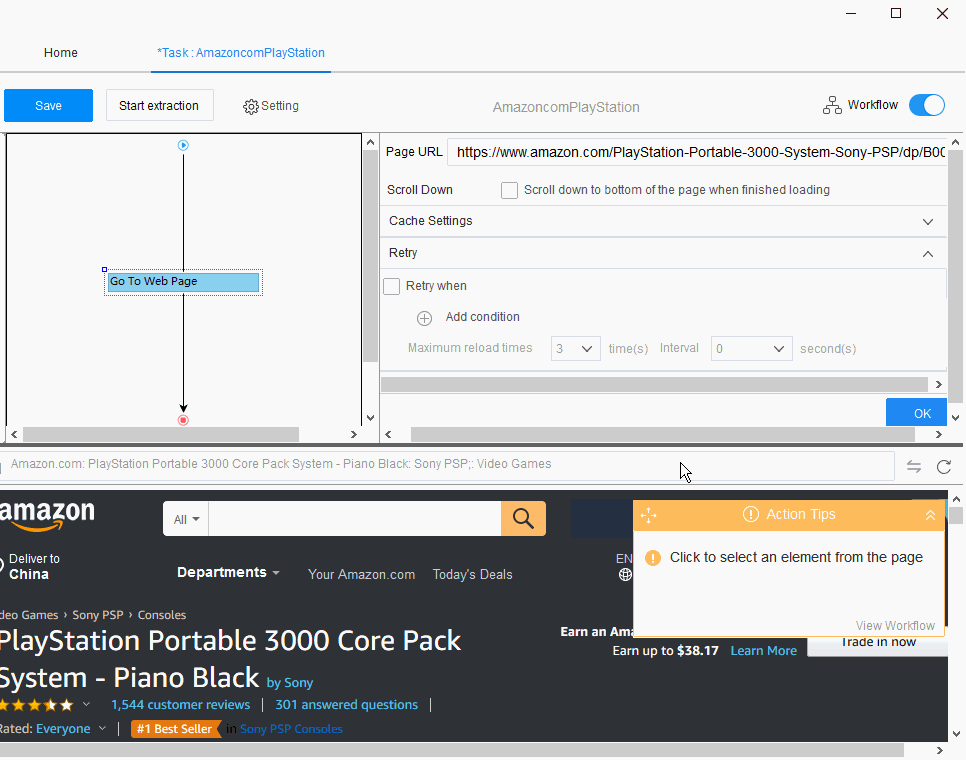Image resolution: width=966 pixels, height=760 pixels.
Task: Click the Setting gear icon
Action: [251, 107]
